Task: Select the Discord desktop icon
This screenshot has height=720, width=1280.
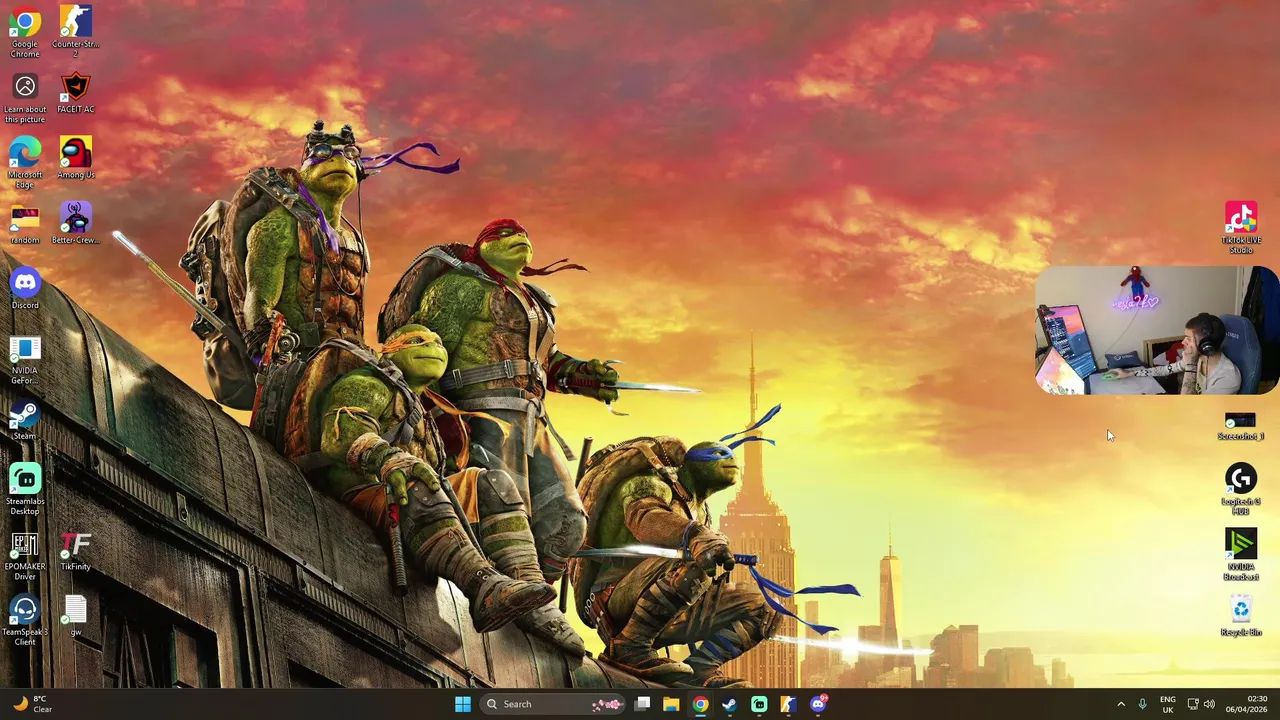Action: click(x=25, y=289)
